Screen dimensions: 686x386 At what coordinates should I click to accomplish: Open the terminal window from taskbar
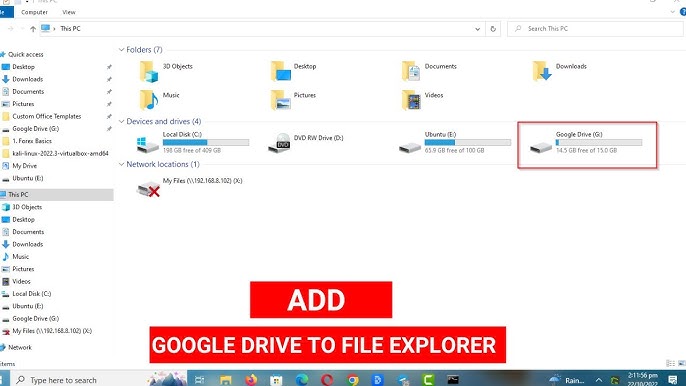pyautogui.click(x=453, y=379)
